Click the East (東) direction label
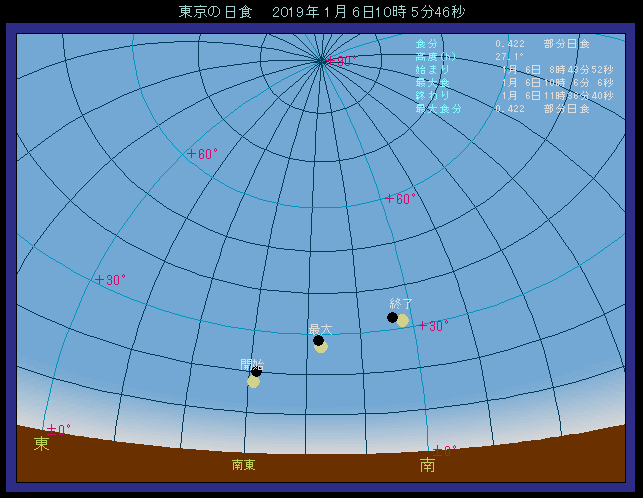 [41, 443]
